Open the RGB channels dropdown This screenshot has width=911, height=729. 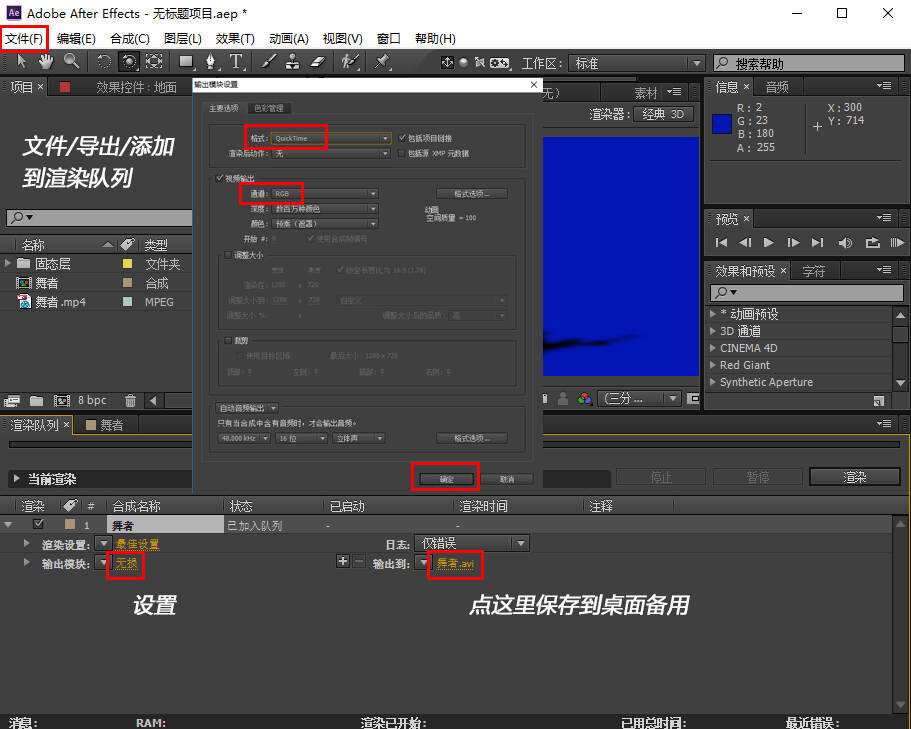point(324,193)
